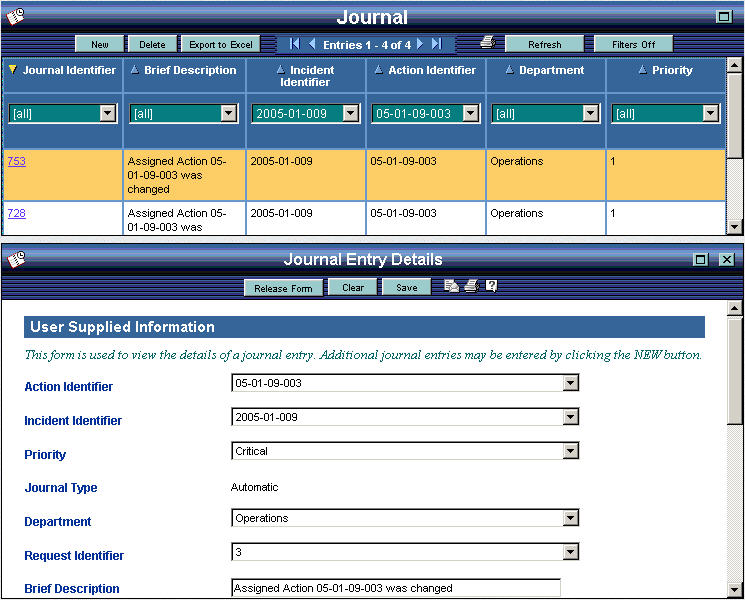Click the Export to Excel button
The image size is (745, 600).
pyautogui.click(x=221, y=44)
